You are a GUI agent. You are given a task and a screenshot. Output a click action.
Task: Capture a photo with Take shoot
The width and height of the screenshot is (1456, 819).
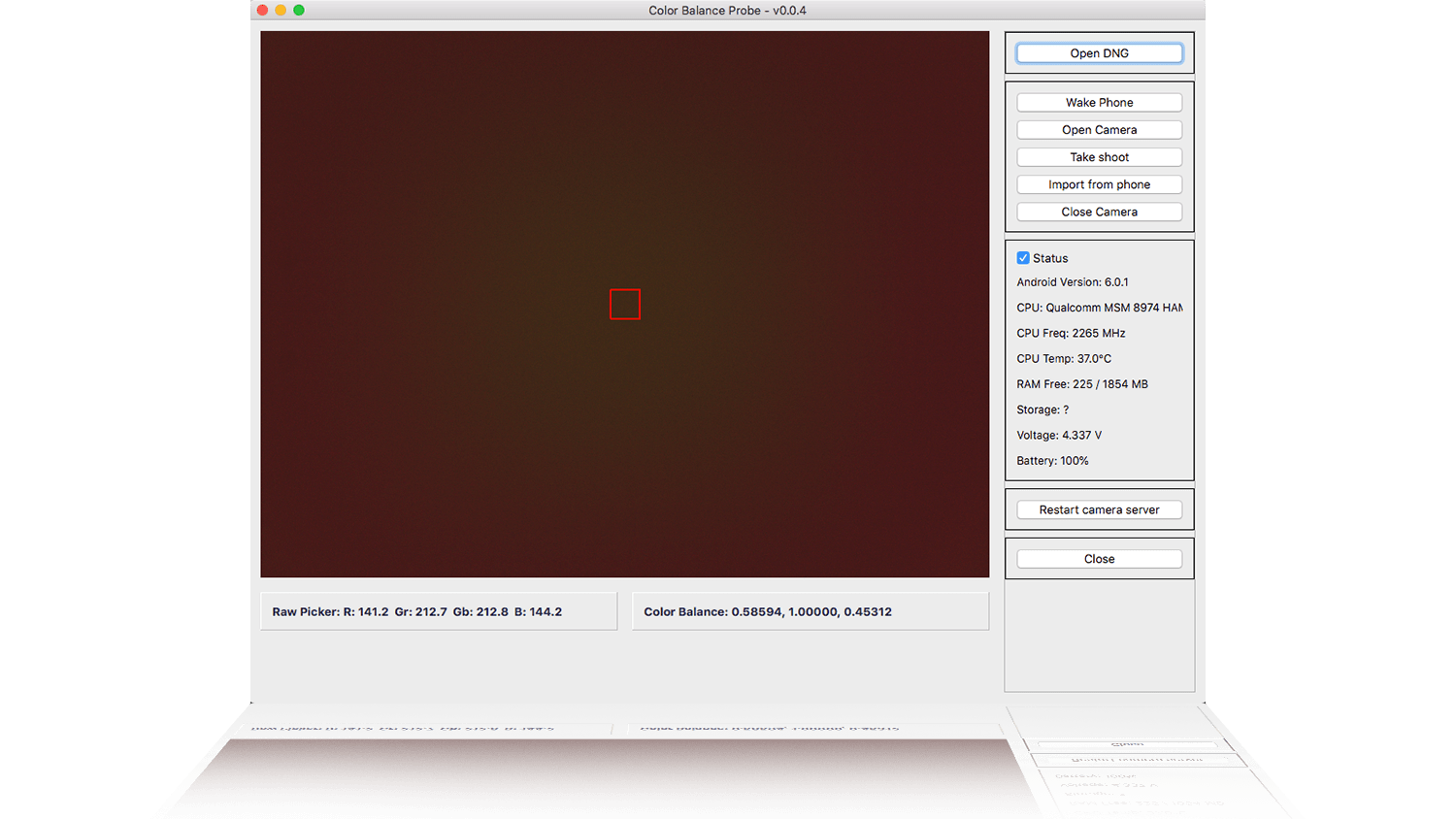coord(1099,157)
